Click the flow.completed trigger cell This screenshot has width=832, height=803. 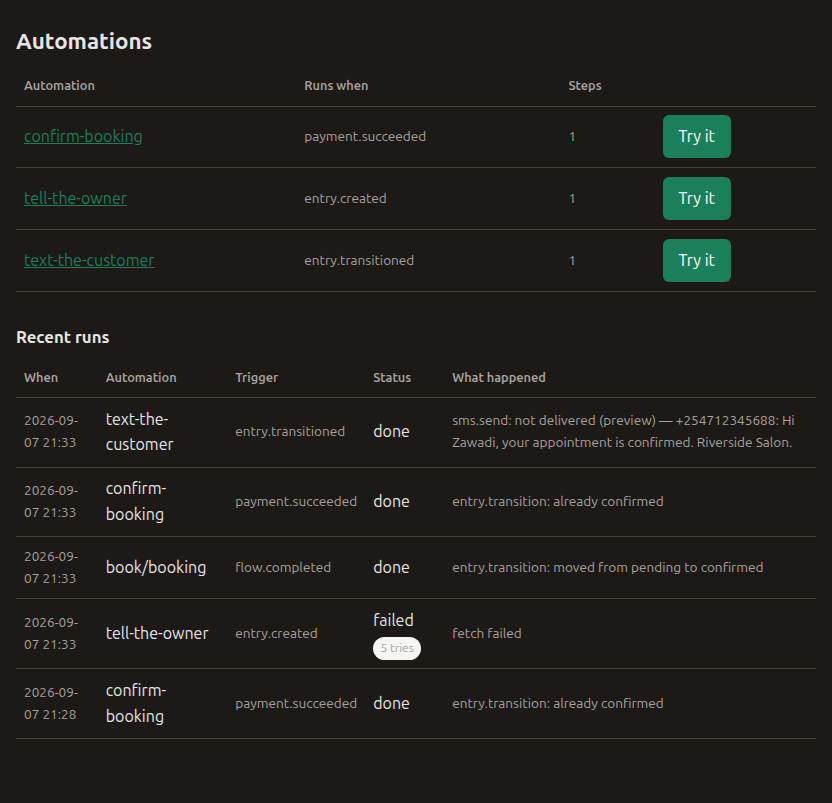click(283, 567)
